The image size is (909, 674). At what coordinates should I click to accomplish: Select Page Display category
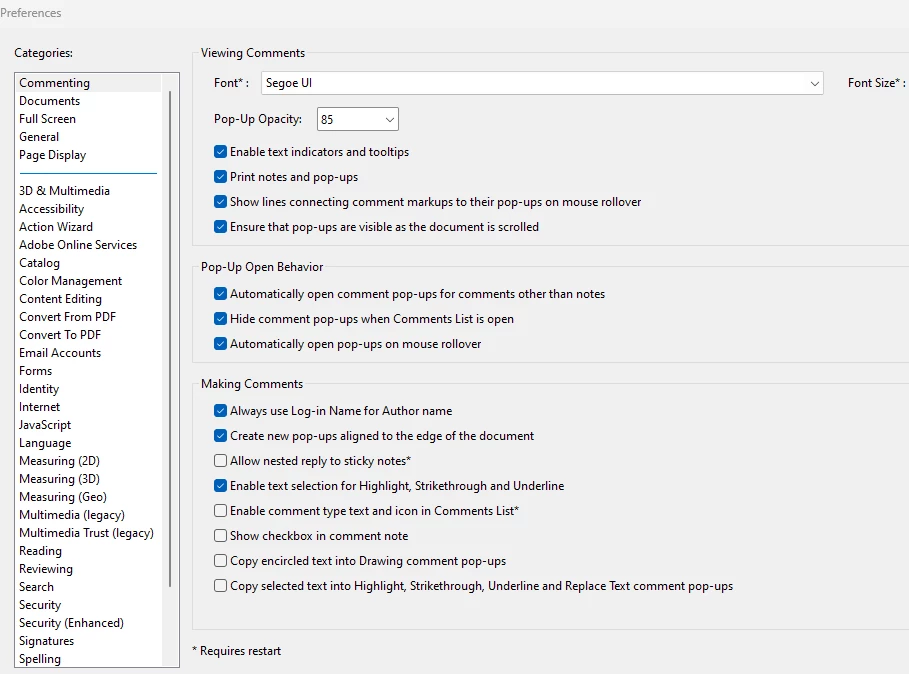tap(89, 155)
